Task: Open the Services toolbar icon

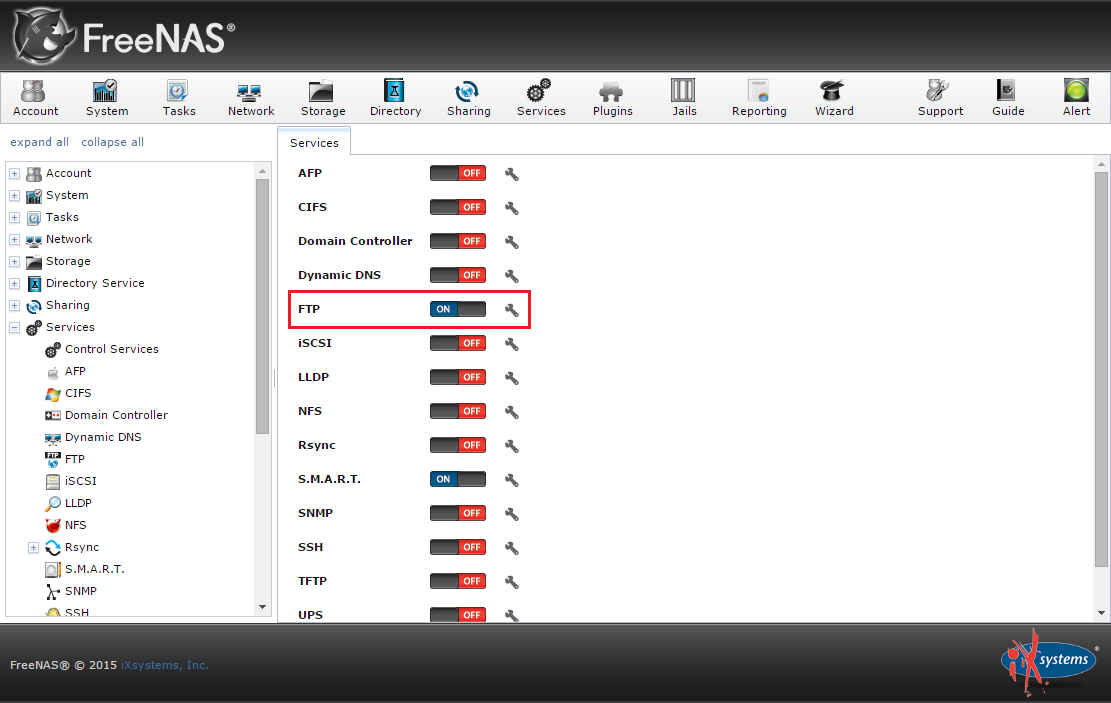Action: [x=541, y=98]
